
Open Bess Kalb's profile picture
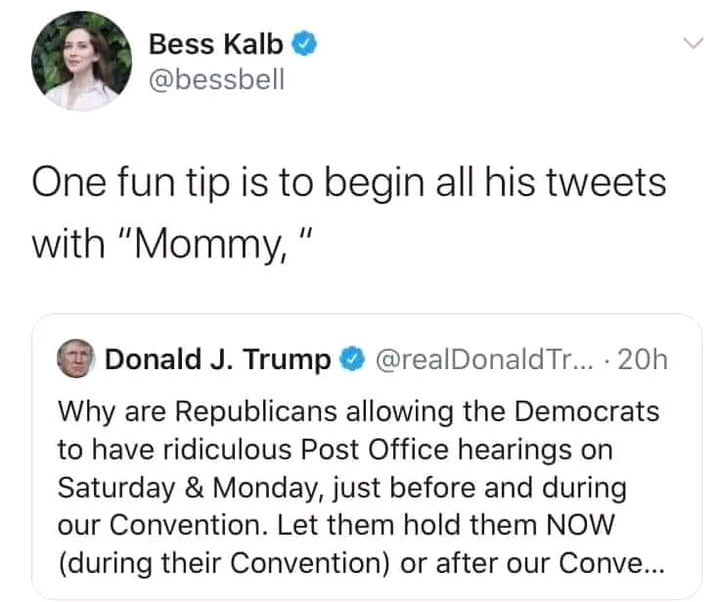click(80, 62)
